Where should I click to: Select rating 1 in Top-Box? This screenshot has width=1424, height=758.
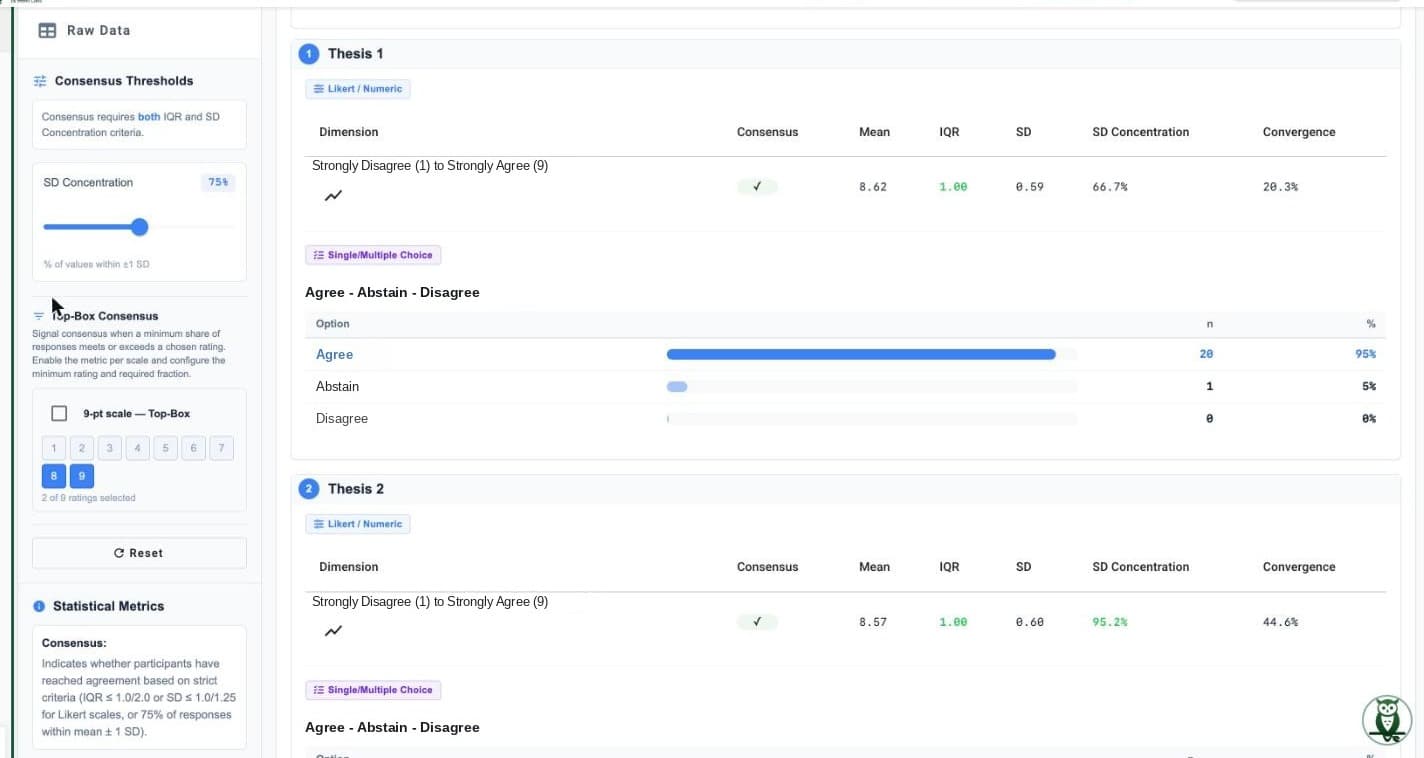(54, 448)
